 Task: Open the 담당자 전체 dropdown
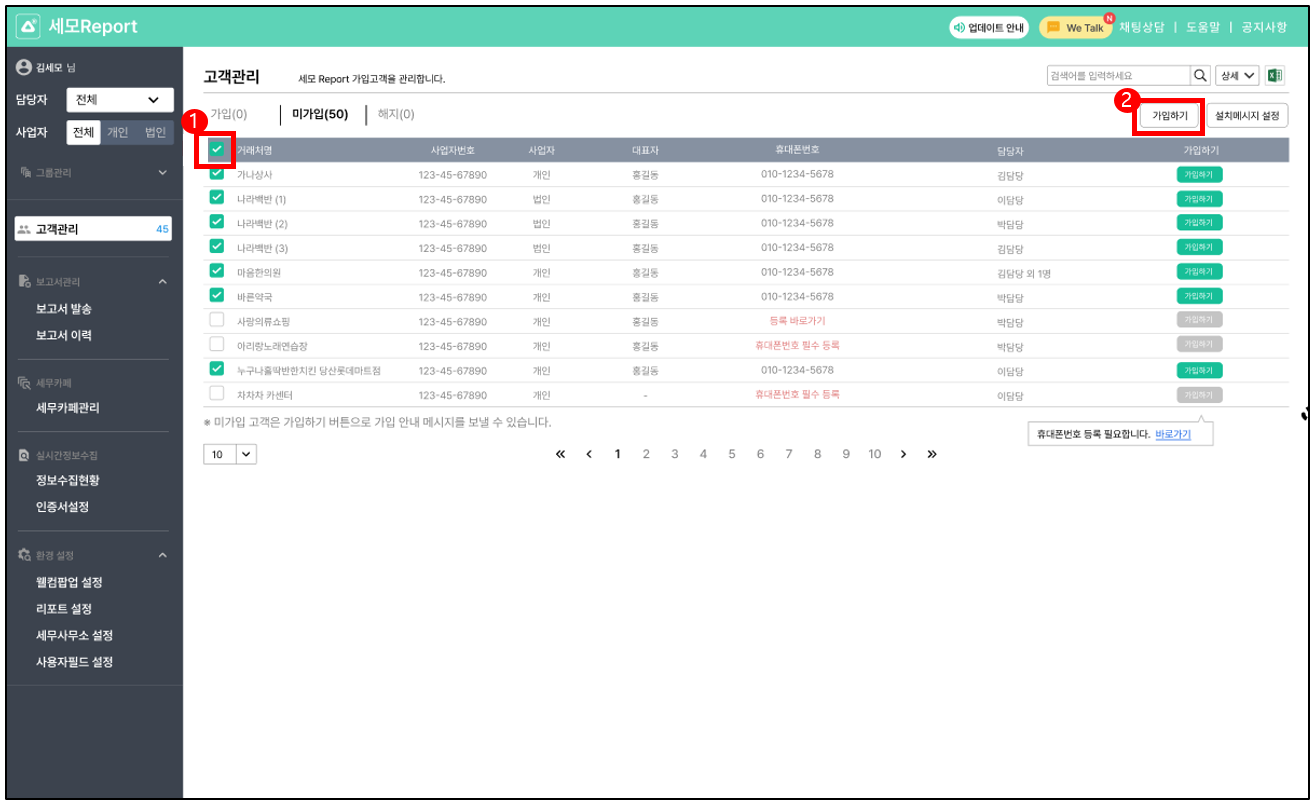(x=118, y=100)
